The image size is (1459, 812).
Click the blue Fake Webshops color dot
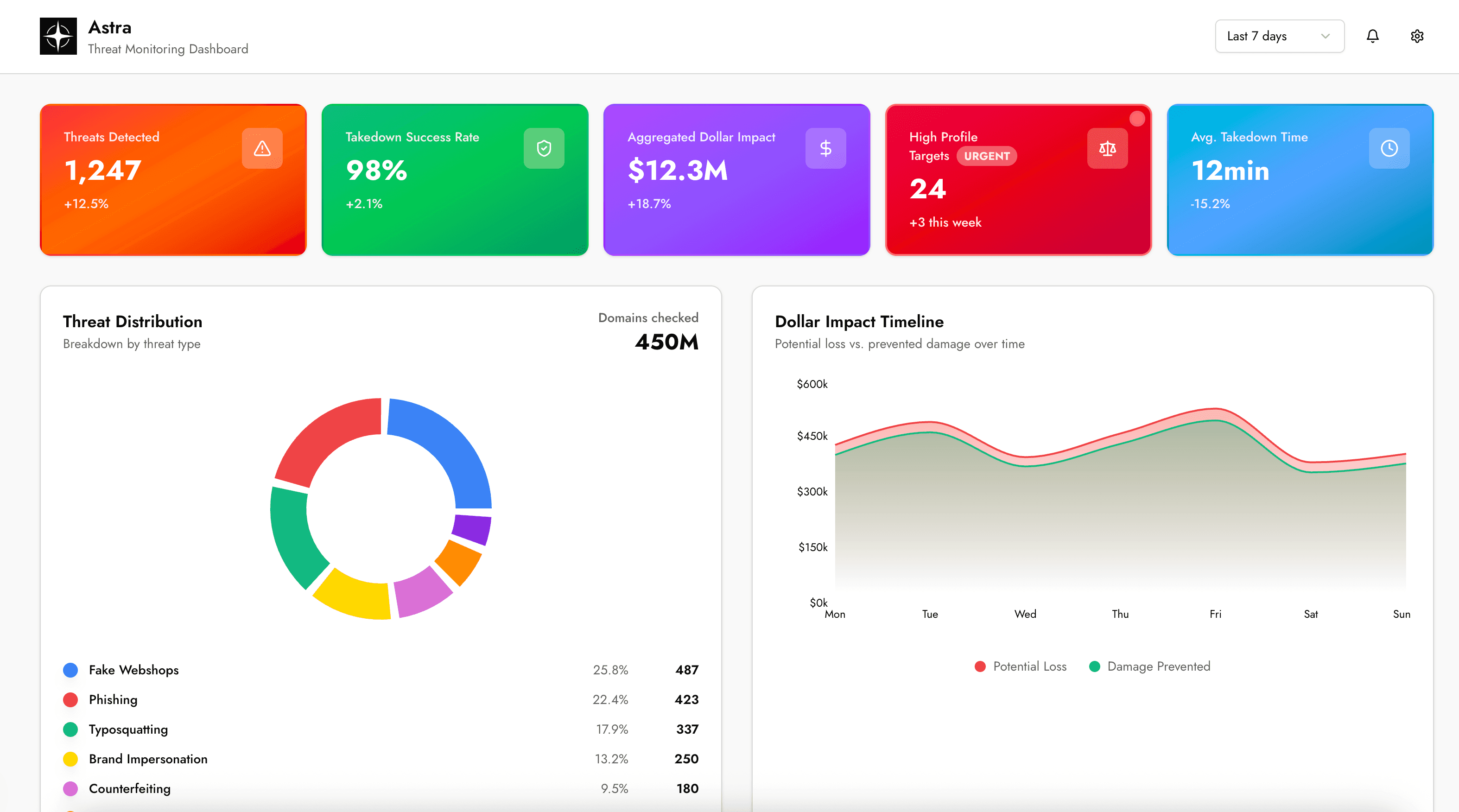pyautogui.click(x=70, y=670)
